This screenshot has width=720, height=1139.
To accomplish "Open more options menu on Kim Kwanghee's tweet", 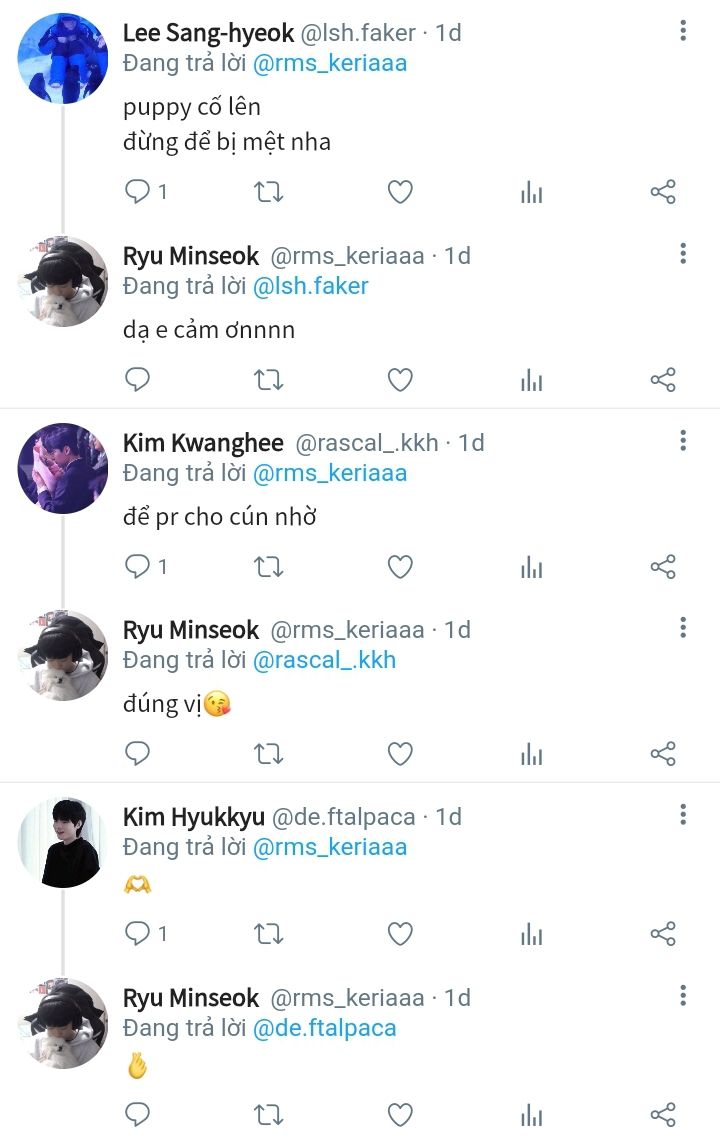I will pyautogui.click(x=683, y=440).
